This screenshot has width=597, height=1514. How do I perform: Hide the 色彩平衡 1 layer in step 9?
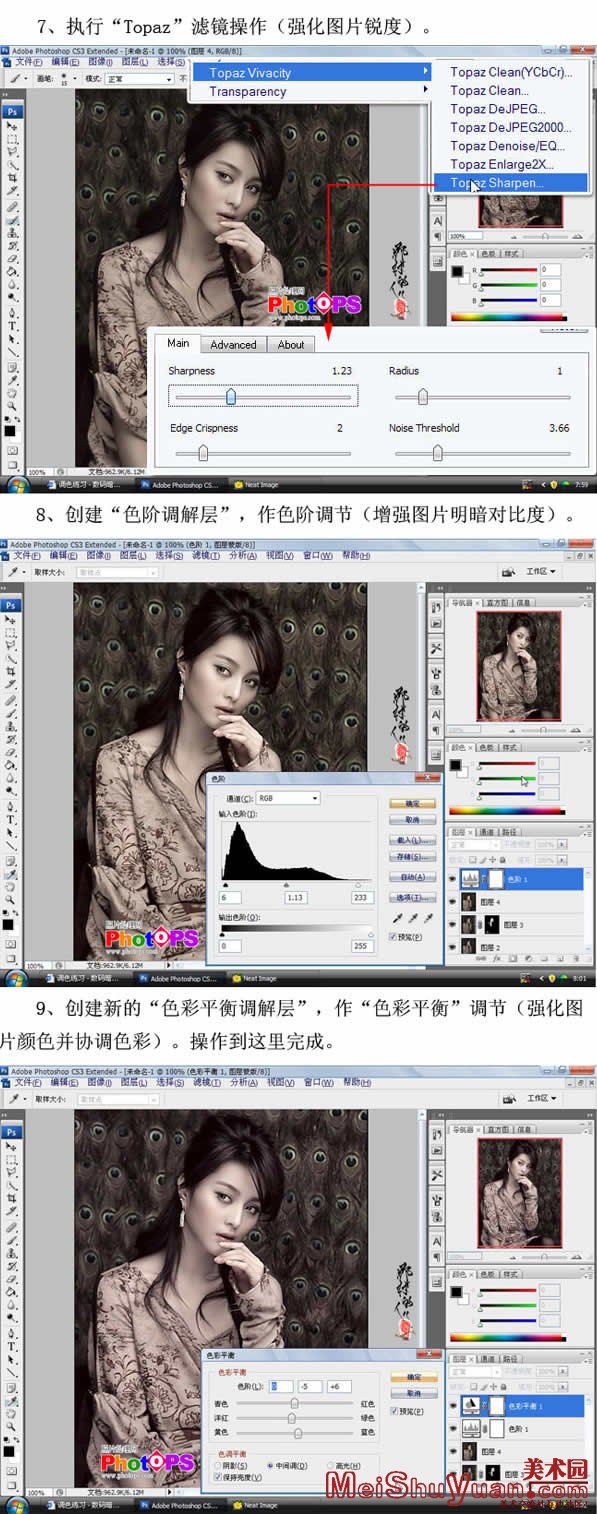453,1405
